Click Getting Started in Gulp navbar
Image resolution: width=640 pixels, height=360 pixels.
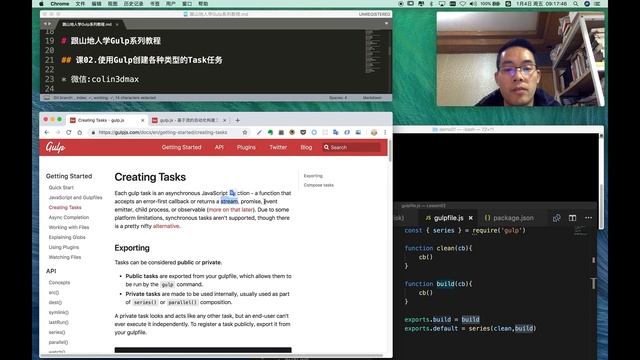181,147
